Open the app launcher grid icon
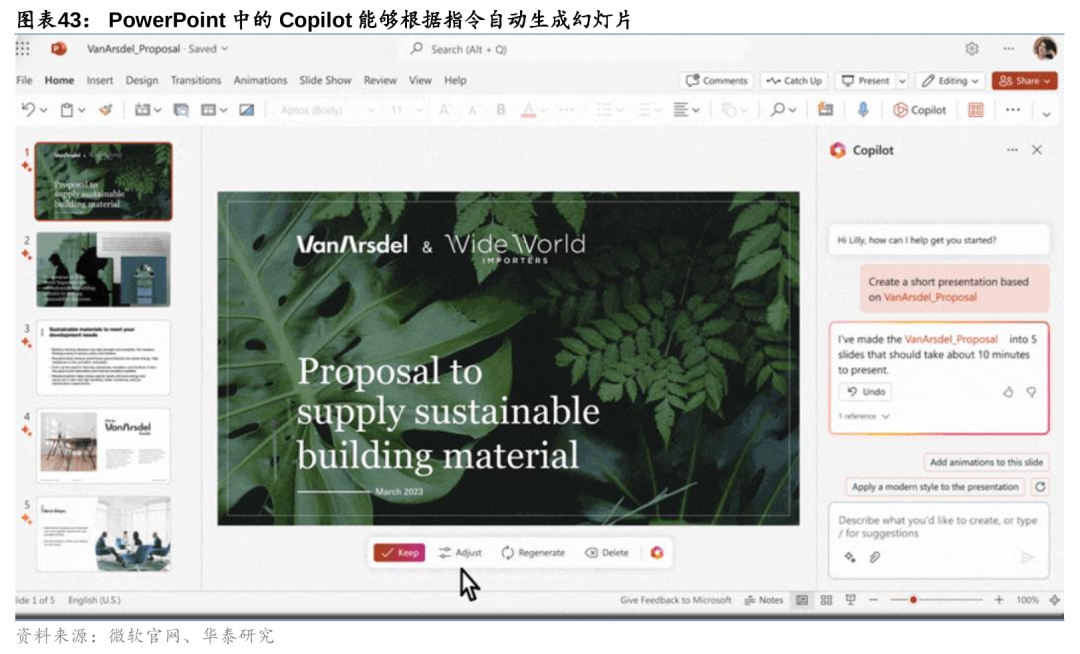 click(x=23, y=48)
